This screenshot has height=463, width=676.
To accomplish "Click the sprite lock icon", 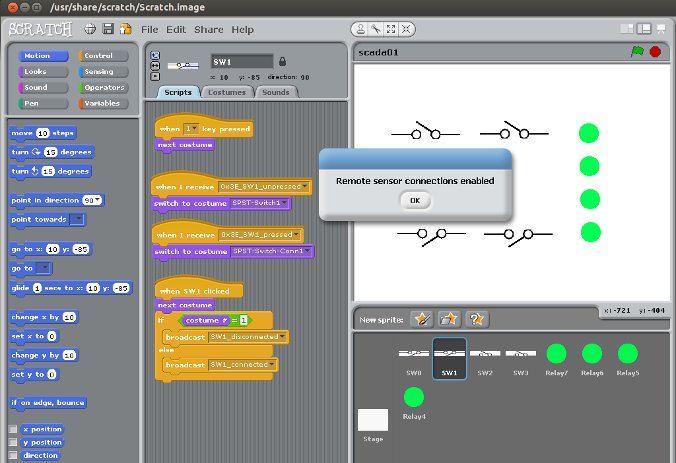I will pyautogui.click(x=282, y=61).
